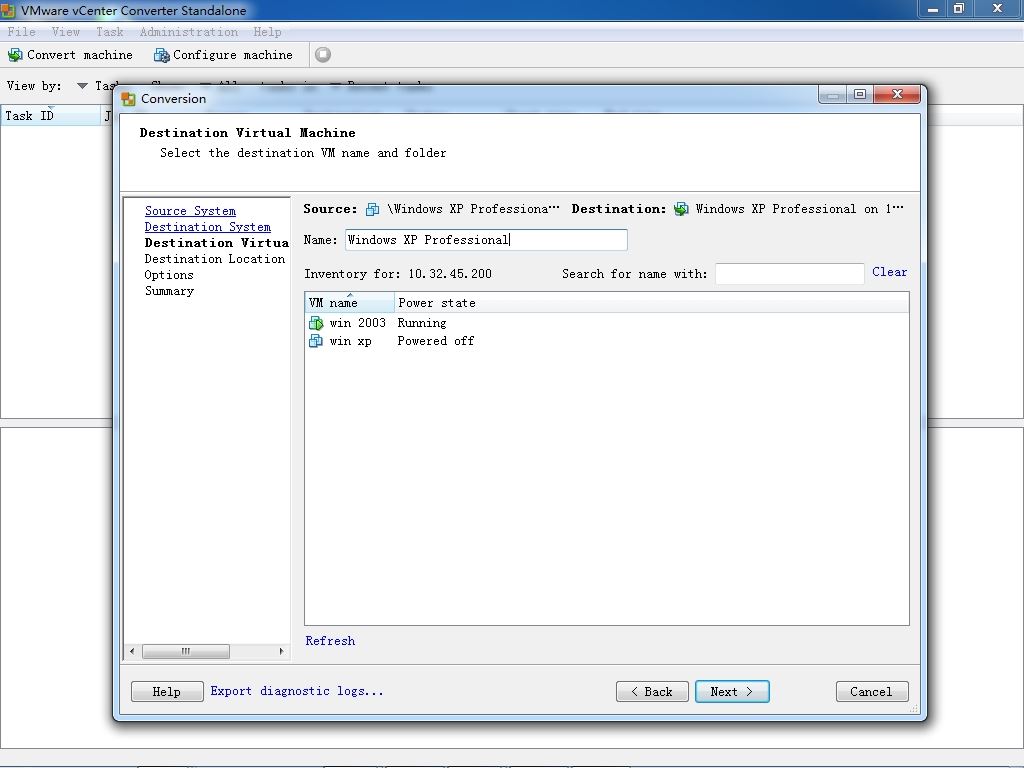Go to the Destination System step link
Viewport: 1024px width, 768px height.
(x=208, y=227)
